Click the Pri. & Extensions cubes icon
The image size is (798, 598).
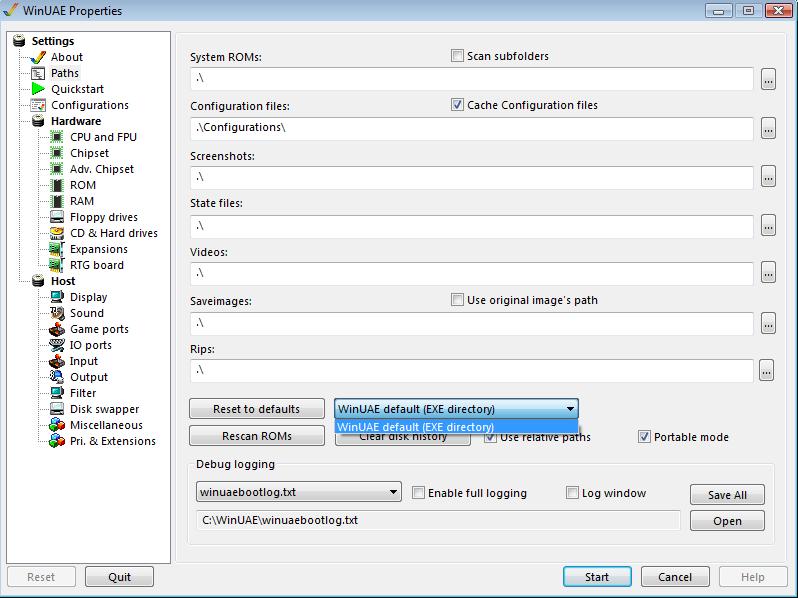point(57,441)
